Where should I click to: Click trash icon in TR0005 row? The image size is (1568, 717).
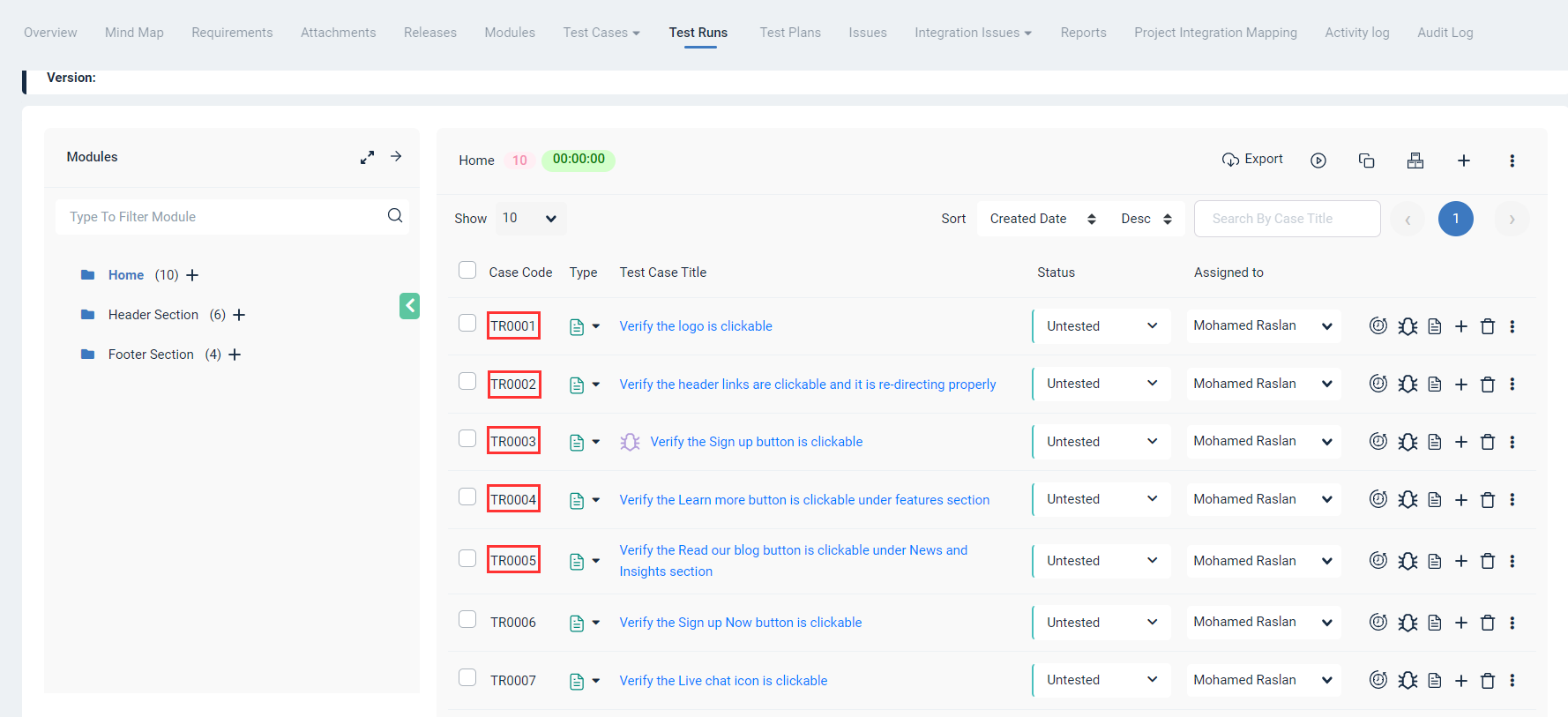click(x=1488, y=561)
